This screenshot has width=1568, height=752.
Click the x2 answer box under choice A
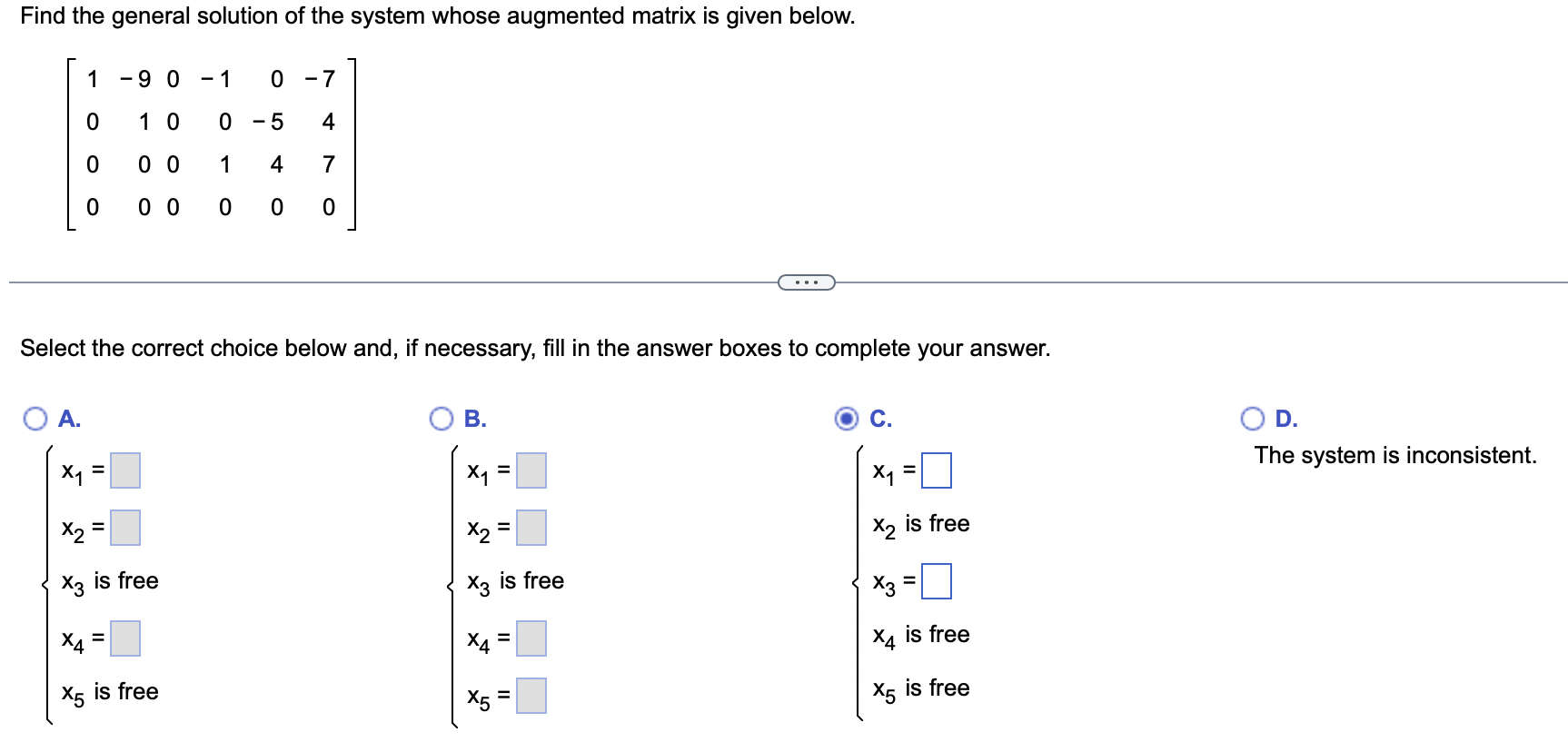point(124,527)
